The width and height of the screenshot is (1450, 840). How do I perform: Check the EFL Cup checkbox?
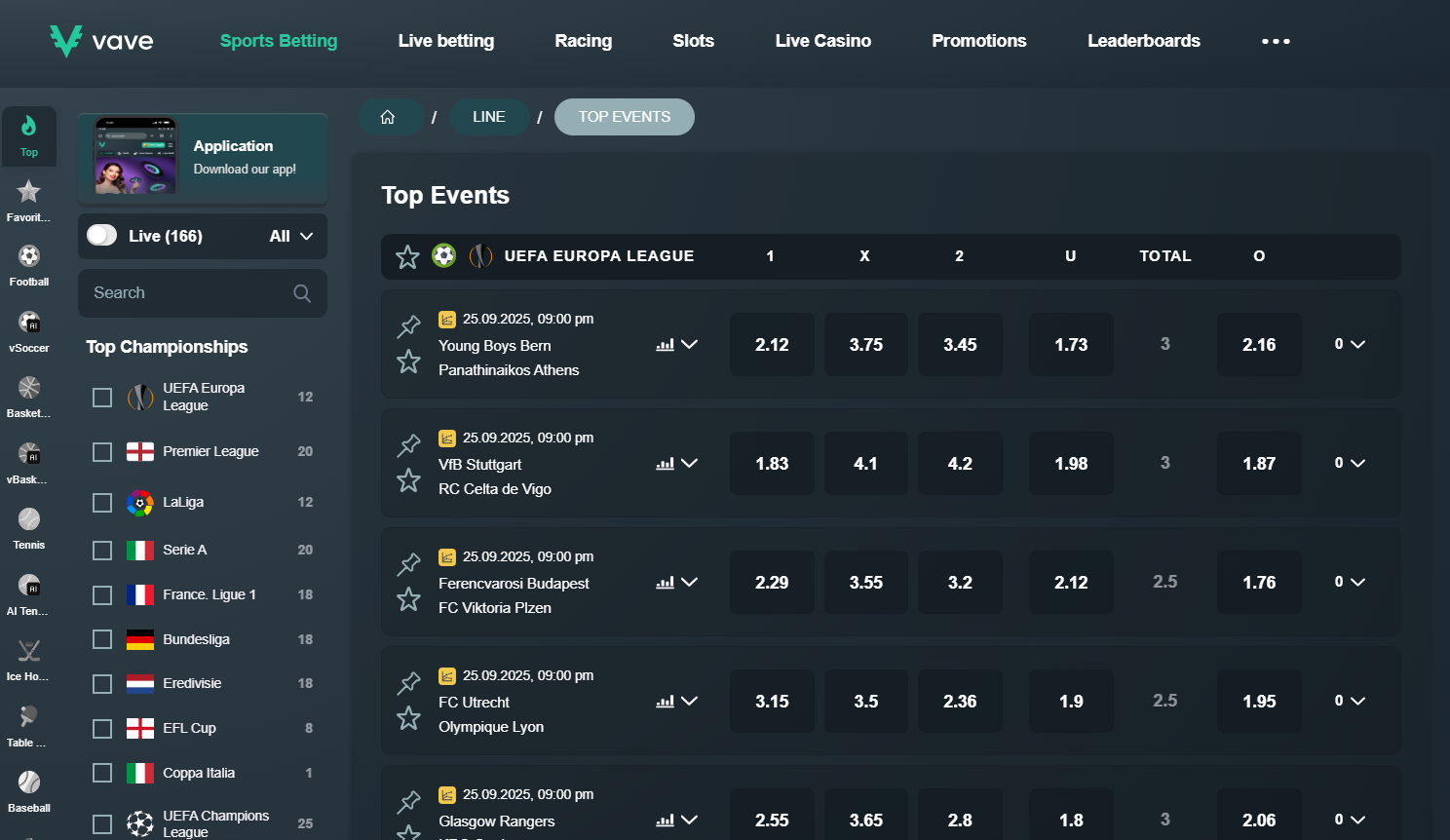(x=102, y=729)
